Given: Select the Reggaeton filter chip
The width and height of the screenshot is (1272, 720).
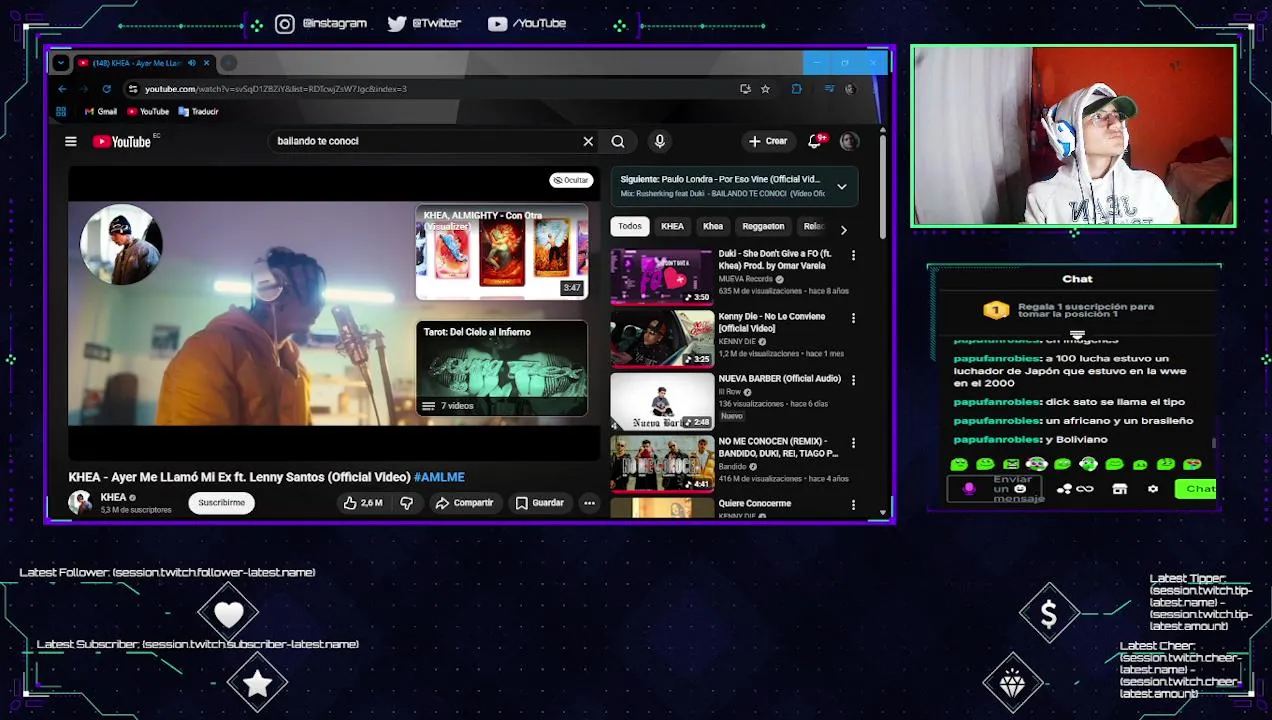Looking at the screenshot, I should click(763, 226).
